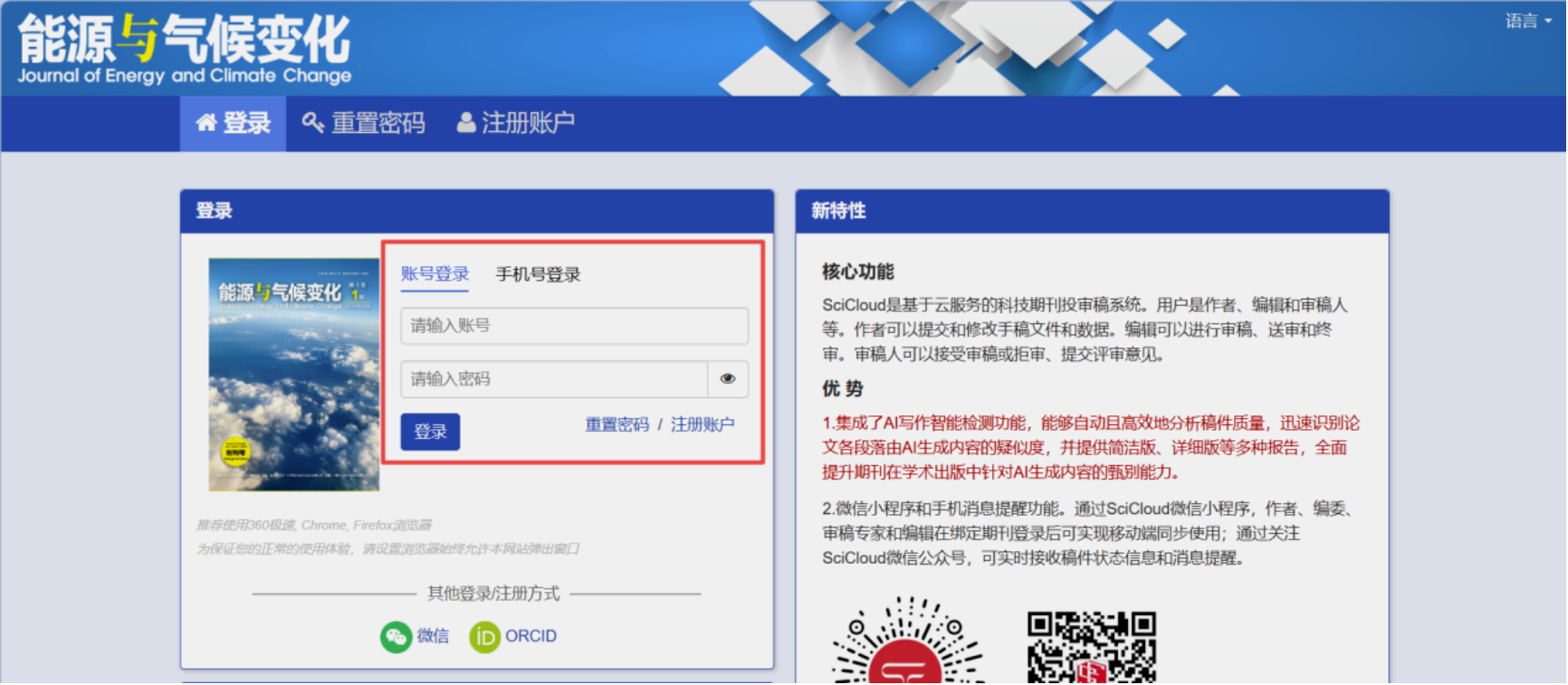Click the red SciCloud mini-program code

coord(908,640)
